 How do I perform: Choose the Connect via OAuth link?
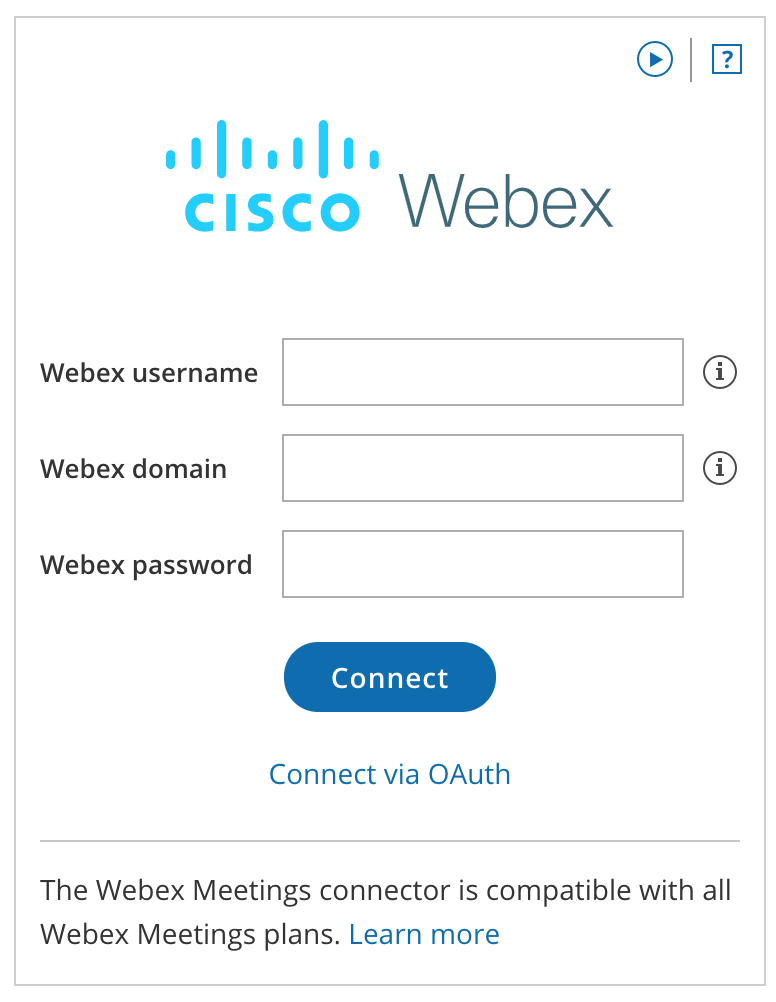(390, 775)
